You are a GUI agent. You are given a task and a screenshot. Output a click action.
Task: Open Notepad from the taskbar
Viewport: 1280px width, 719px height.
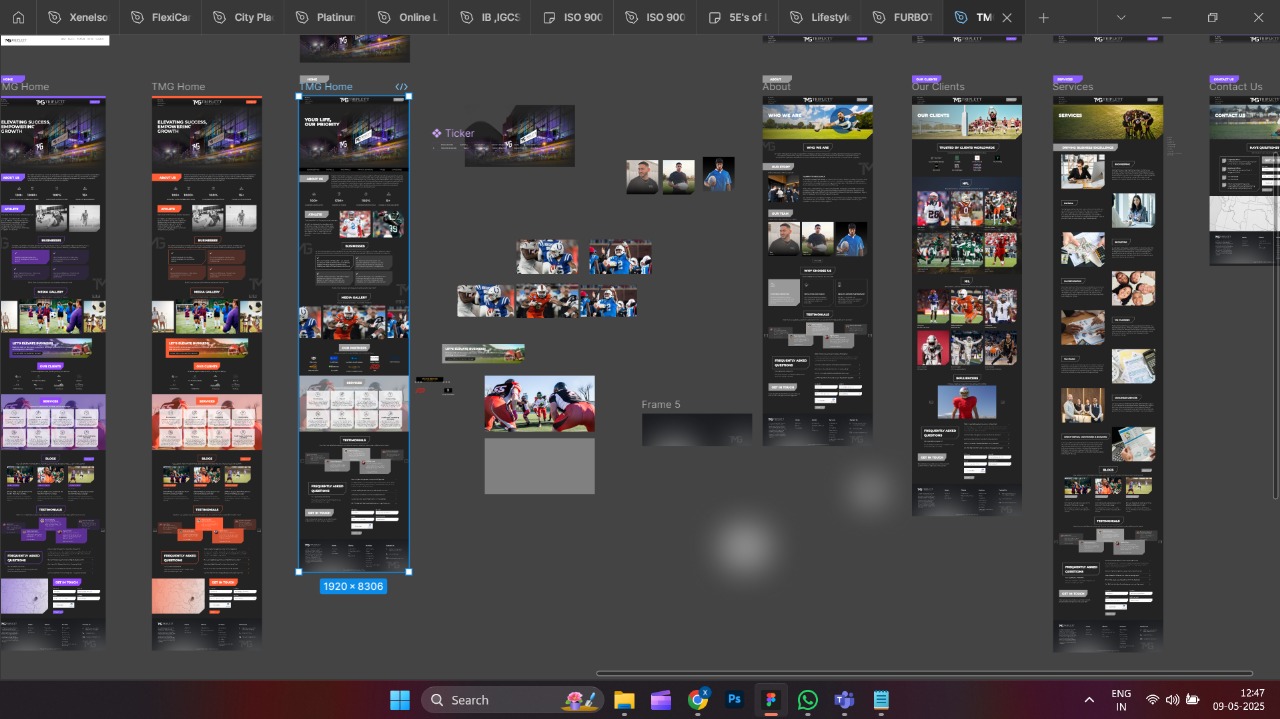(x=881, y=700)
